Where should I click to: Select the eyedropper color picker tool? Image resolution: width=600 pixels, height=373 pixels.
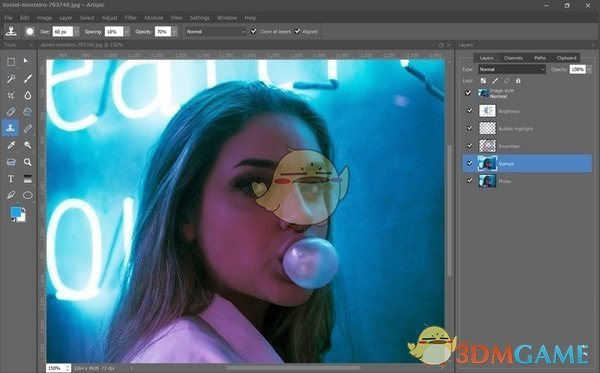(x=11, y=145)
